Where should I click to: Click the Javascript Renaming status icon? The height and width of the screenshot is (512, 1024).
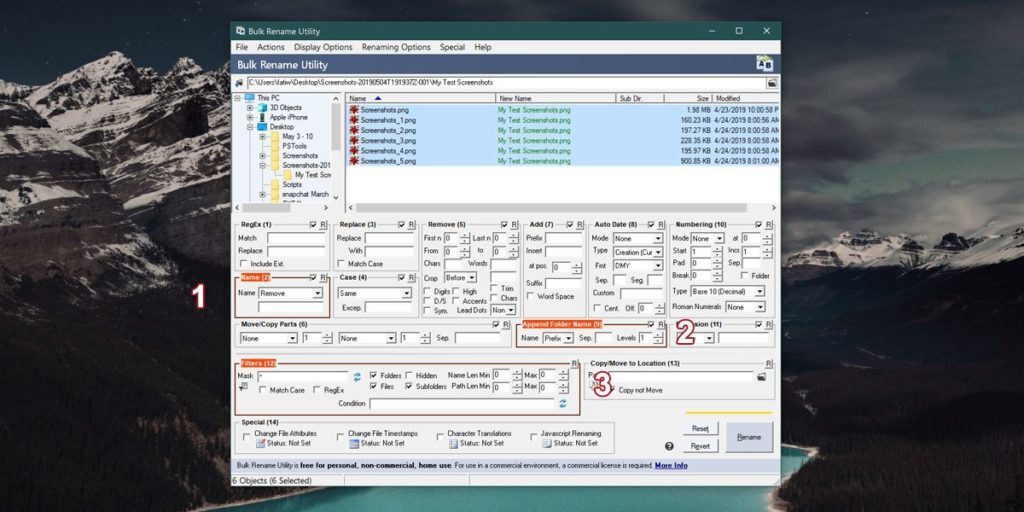[x=547, y=443]
